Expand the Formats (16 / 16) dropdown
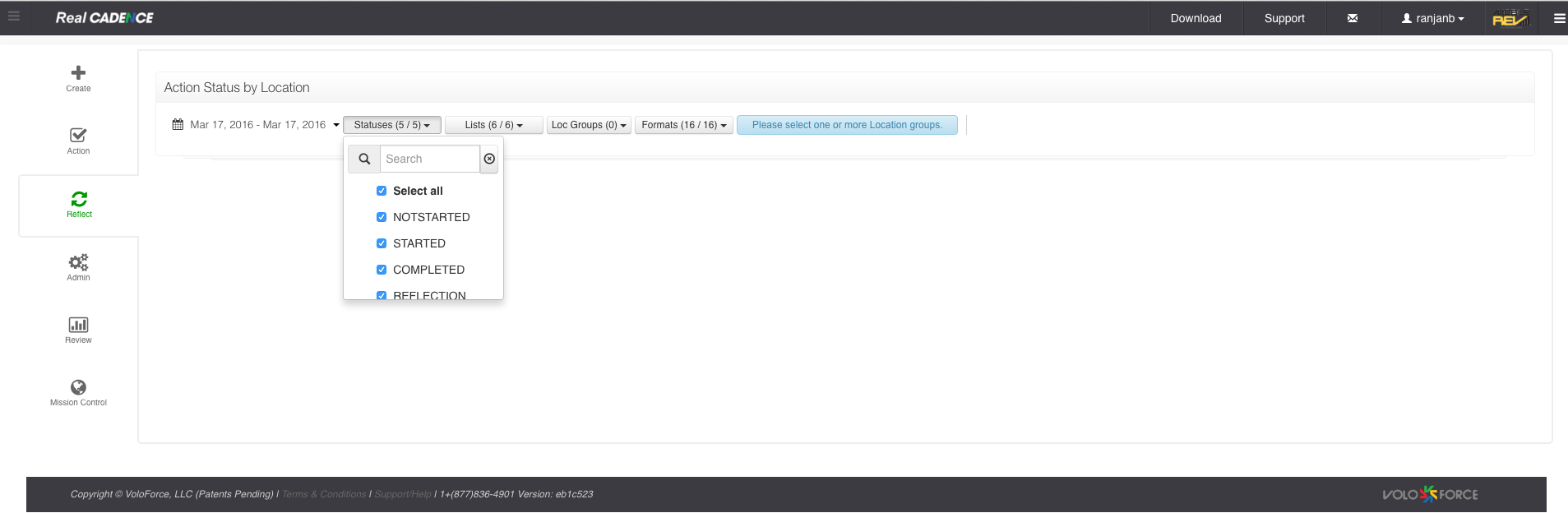 (x=683, y=125)
